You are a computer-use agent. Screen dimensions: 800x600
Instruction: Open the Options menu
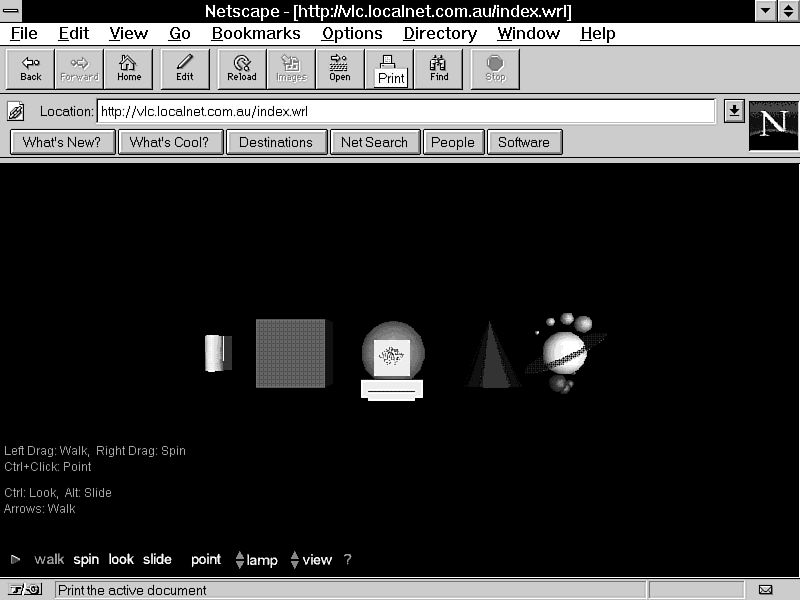coord(352,33)
